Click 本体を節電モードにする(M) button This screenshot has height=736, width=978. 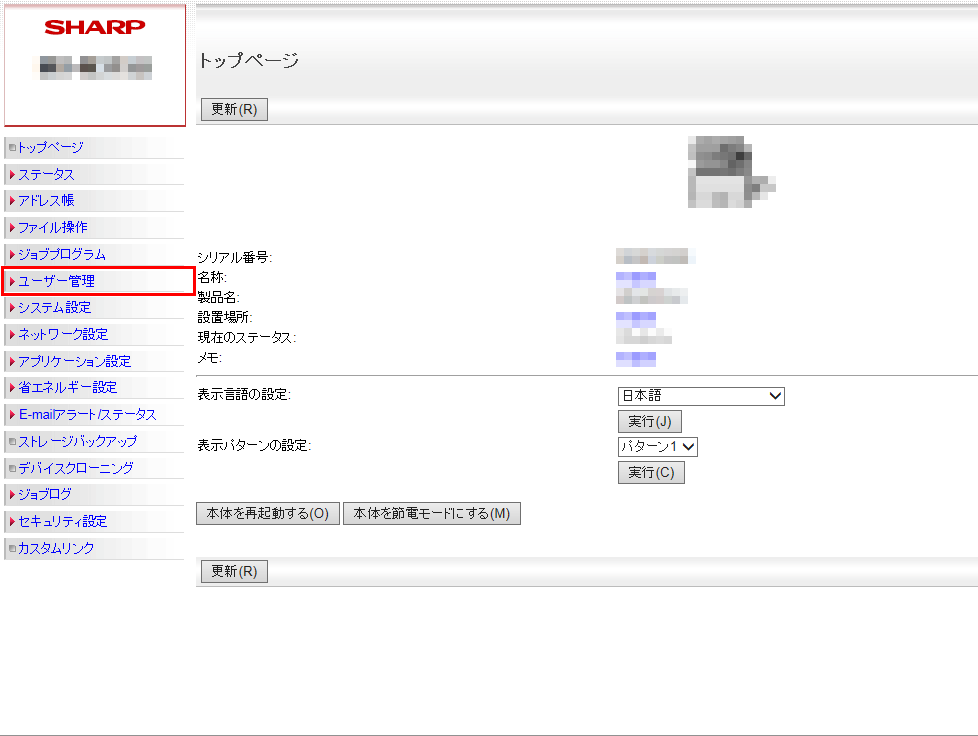[x=431, y=514]
